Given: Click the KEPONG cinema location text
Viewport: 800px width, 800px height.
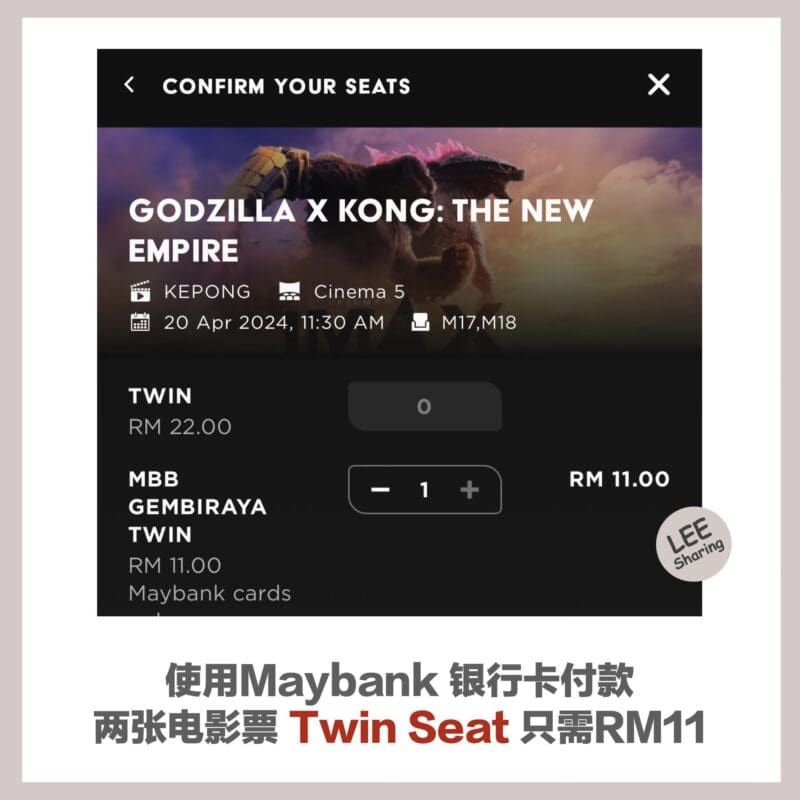Looking at the screenshot, I should click(x=207, y=291).
